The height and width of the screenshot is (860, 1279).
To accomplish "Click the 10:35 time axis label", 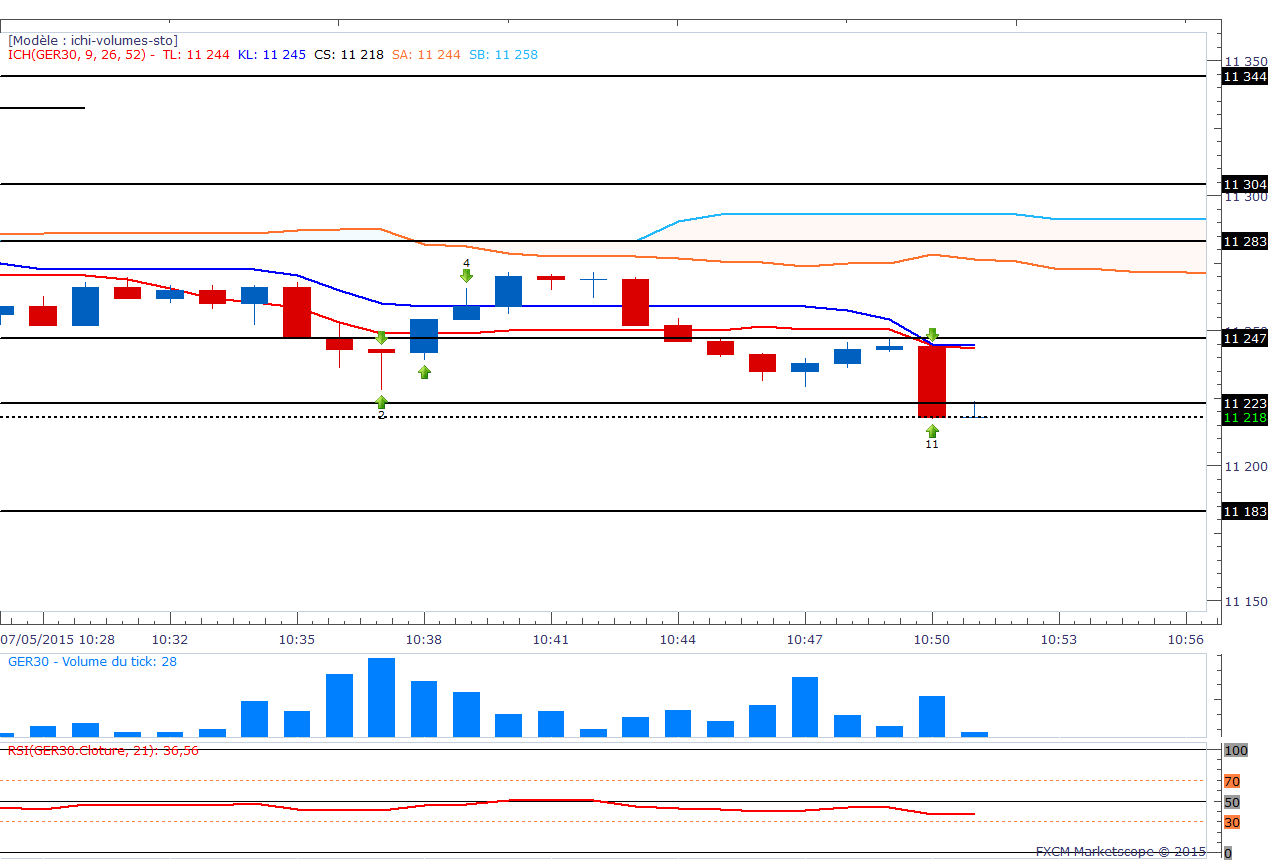I will coord(297,639).
